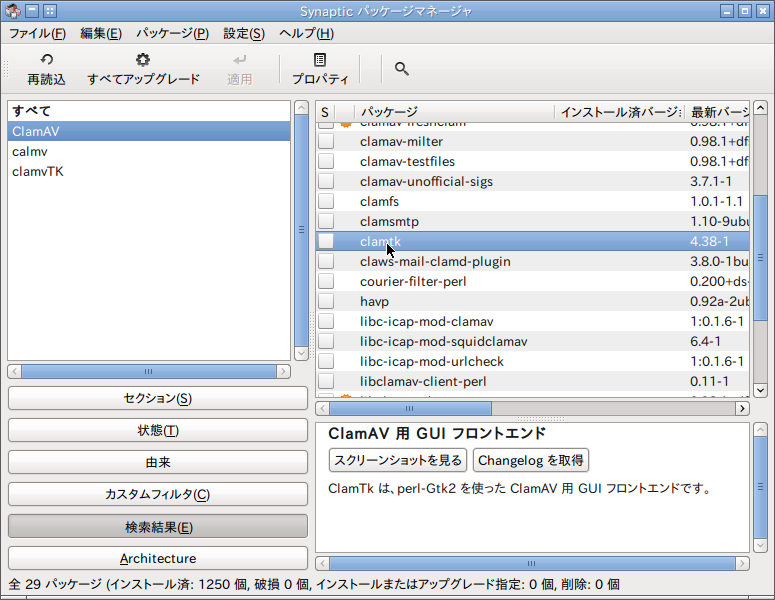
Task: Select 'すべて' in the search list
Action: point(149,111)
